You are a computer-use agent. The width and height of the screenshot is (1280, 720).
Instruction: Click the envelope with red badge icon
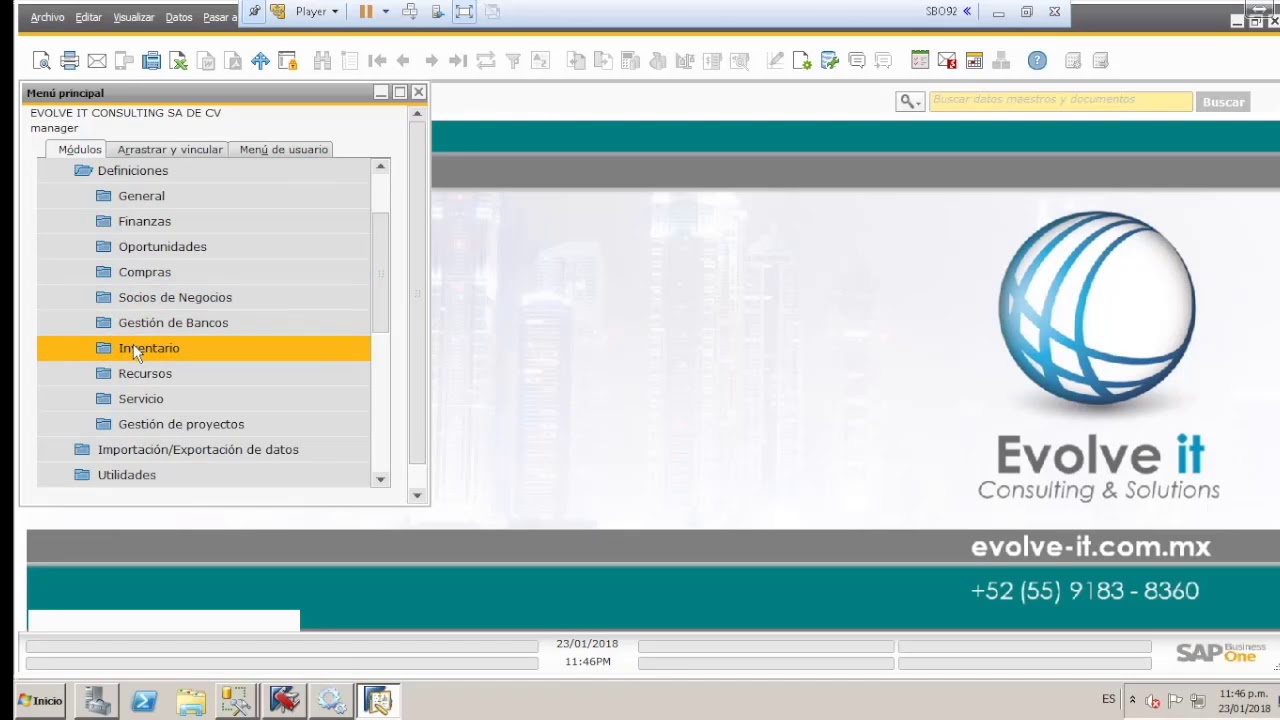pyautogui.click(x=947, y=61)
